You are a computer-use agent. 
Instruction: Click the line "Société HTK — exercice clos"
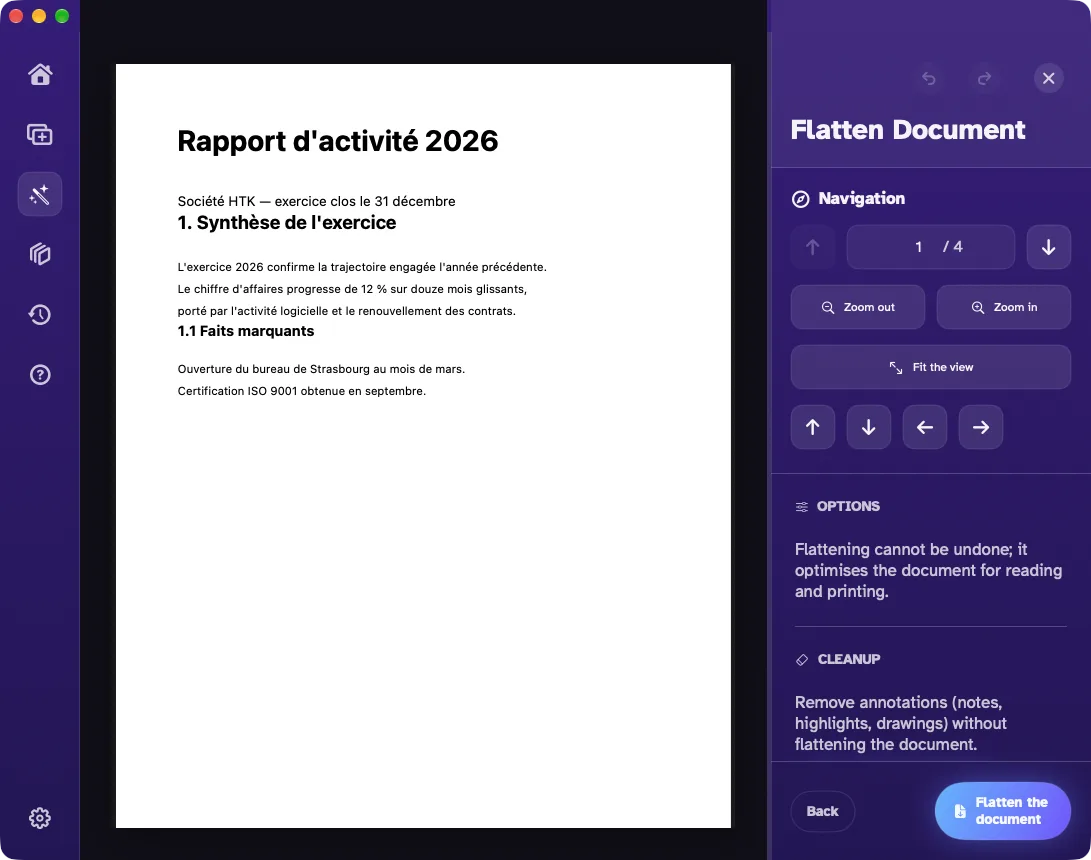click(x=317, y=201)
